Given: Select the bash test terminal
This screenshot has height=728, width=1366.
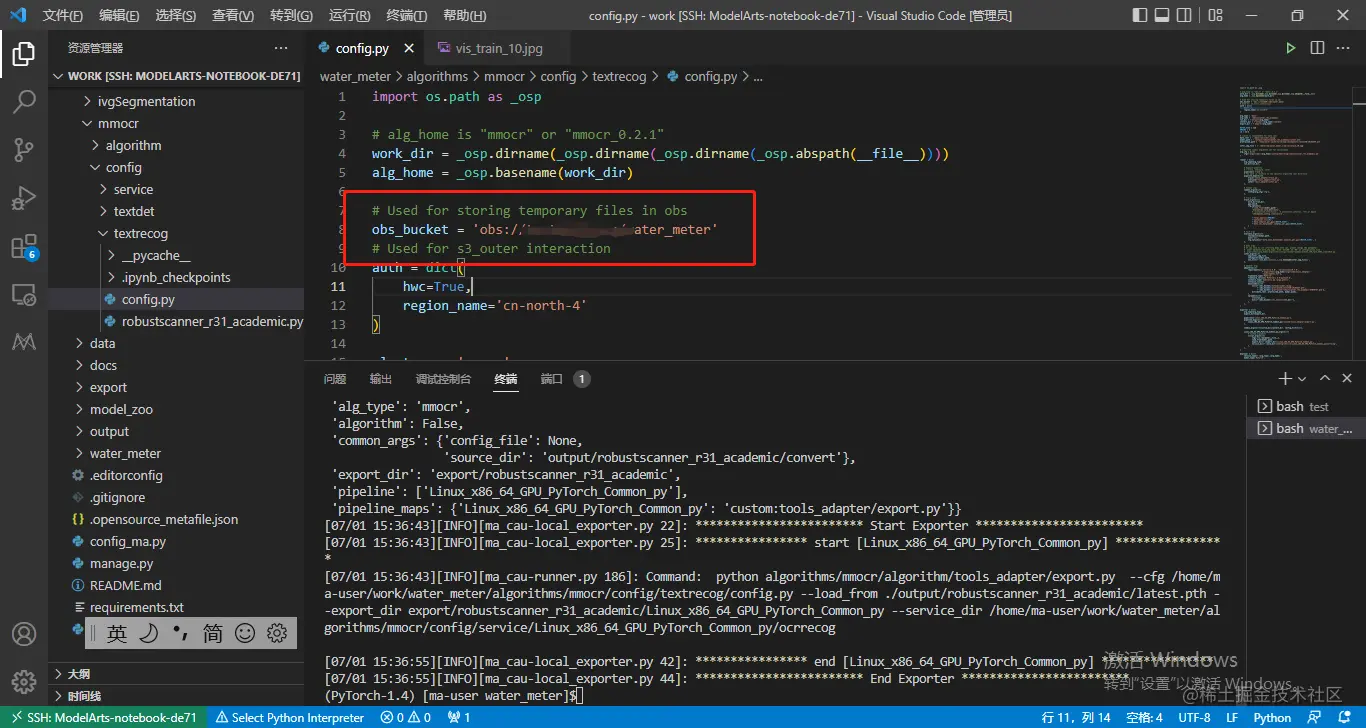Looking at the screenshot, I should pos(1305,406).
